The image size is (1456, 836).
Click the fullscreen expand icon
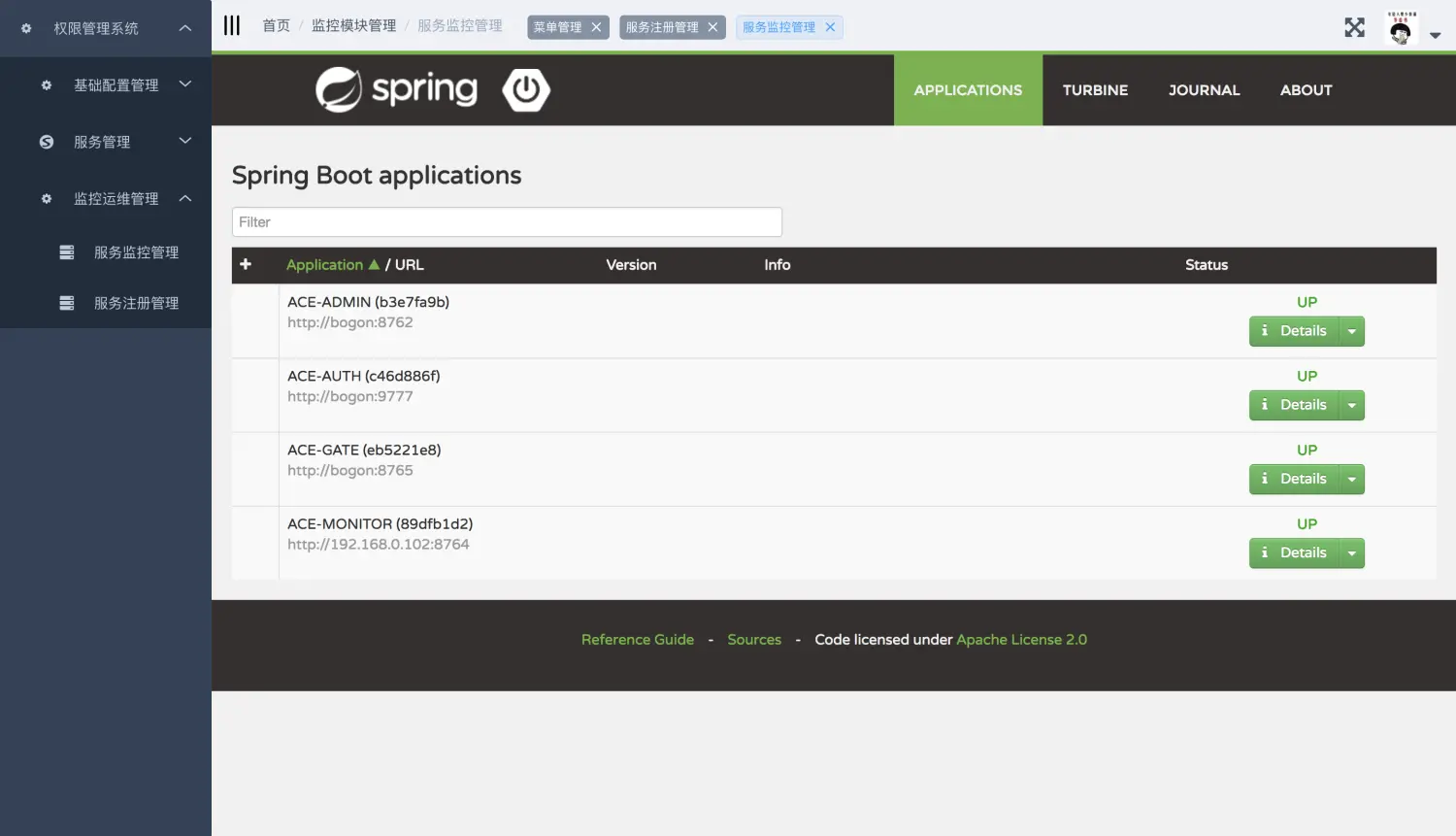[x=1354, y=27]
